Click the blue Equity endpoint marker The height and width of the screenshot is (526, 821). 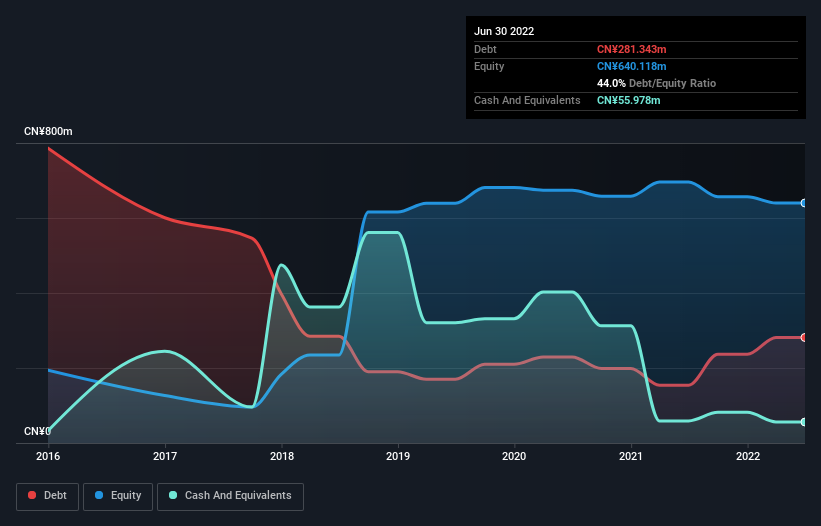tap(804, 203)
